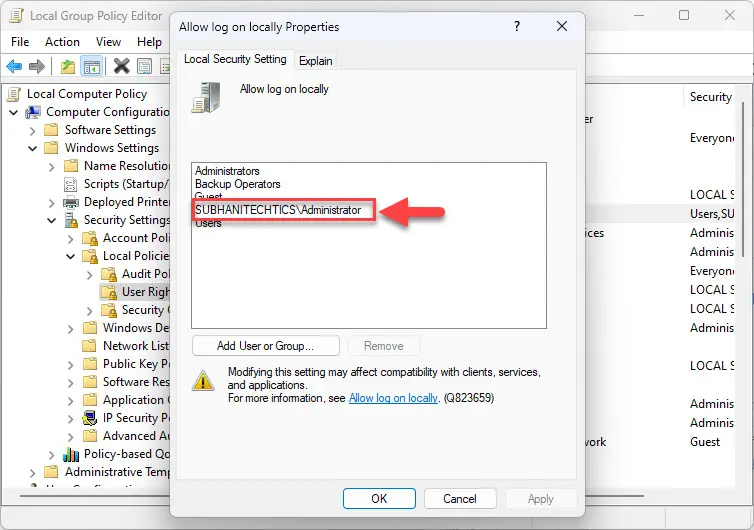Toggle the Show/Hide Console Tree icon
Viewport: 754px width, 530px height.
[x=91, y=66]
